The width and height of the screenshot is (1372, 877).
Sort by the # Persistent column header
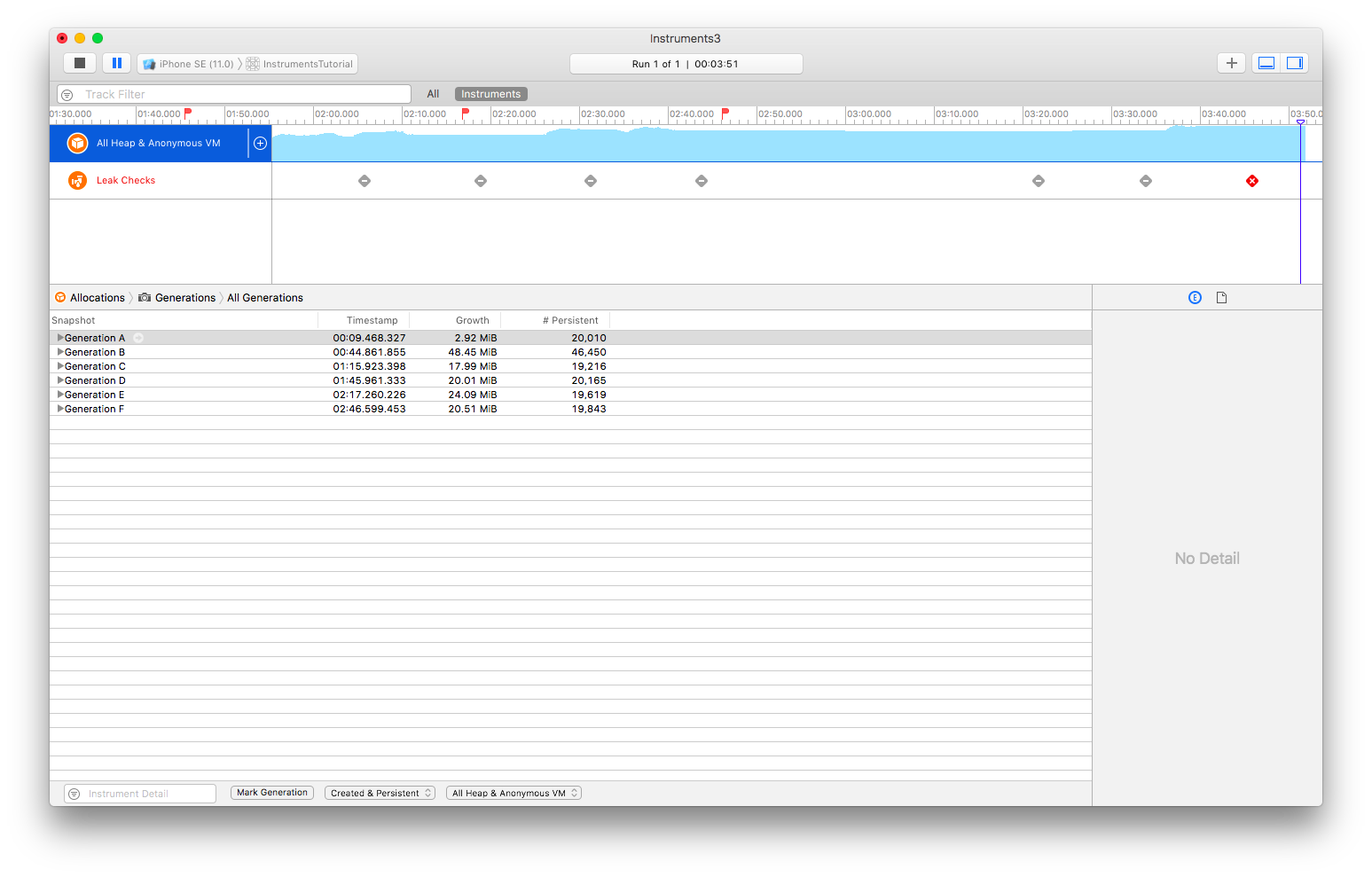pyautogui.click(x=555, y=320)
